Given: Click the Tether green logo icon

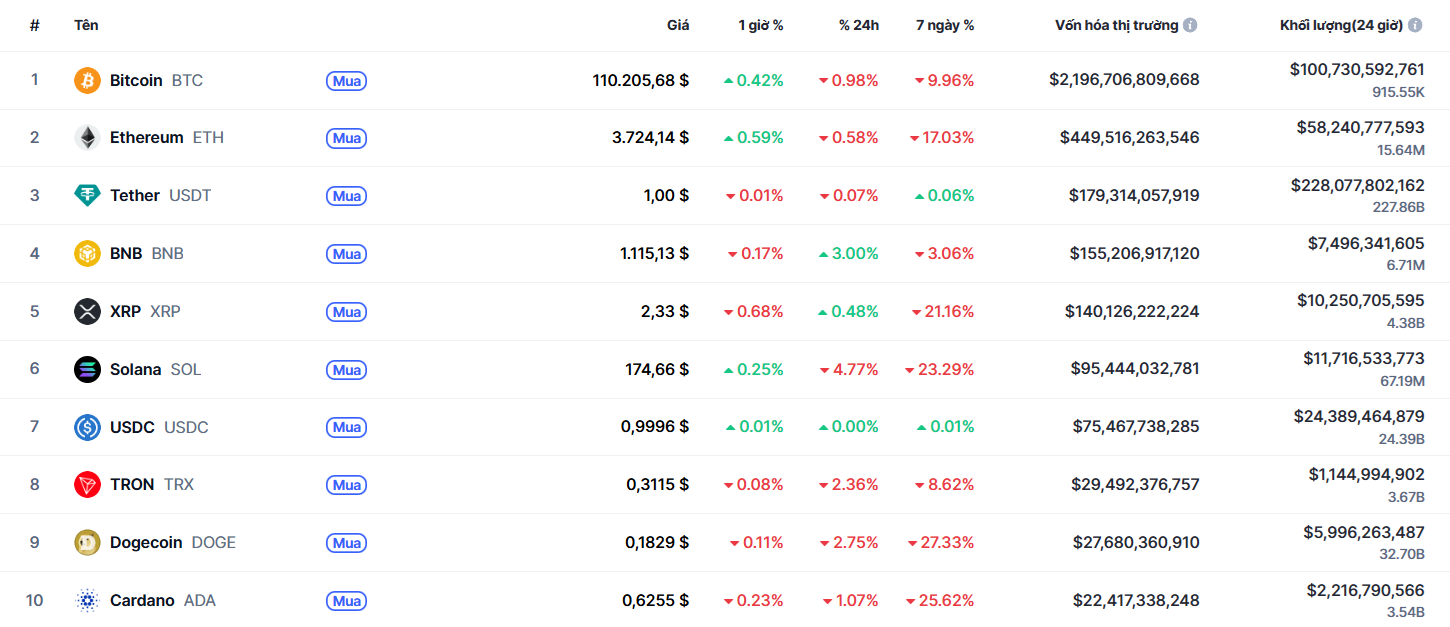Looking at the screenshot, I should 88,196.
